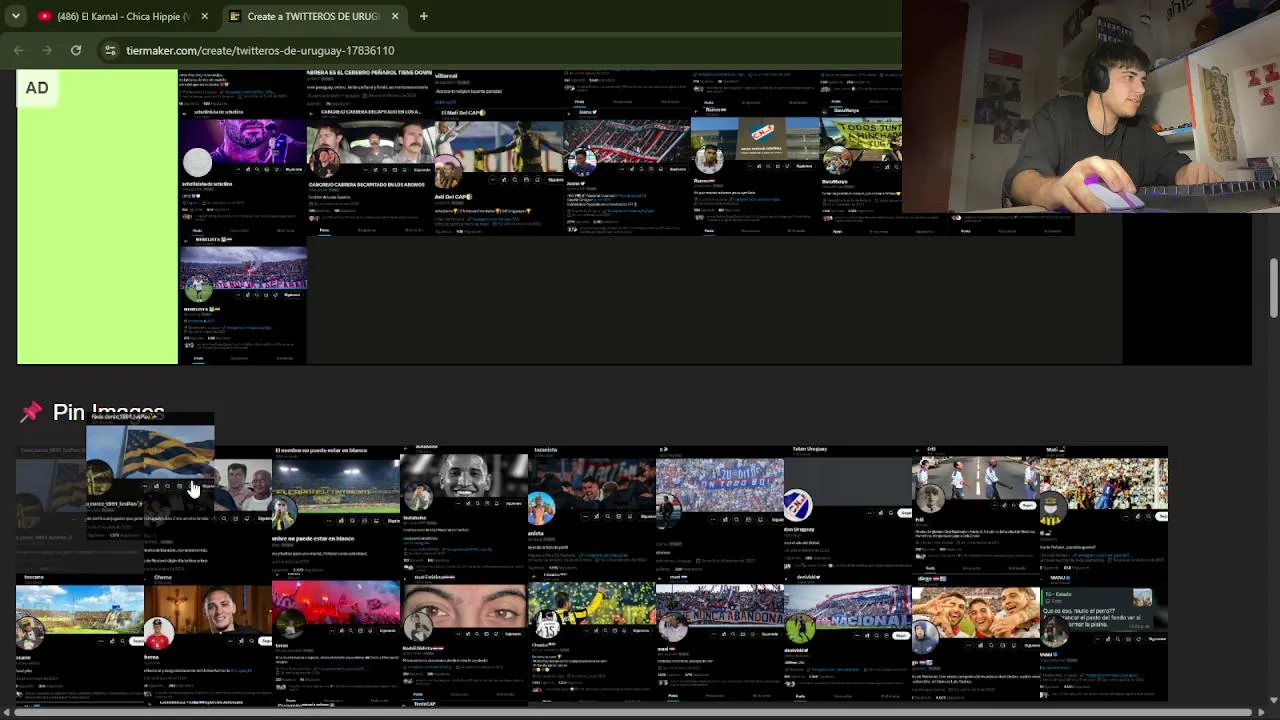Pick the 'El nombre no puede estar en blanco' image

point(336,510)
